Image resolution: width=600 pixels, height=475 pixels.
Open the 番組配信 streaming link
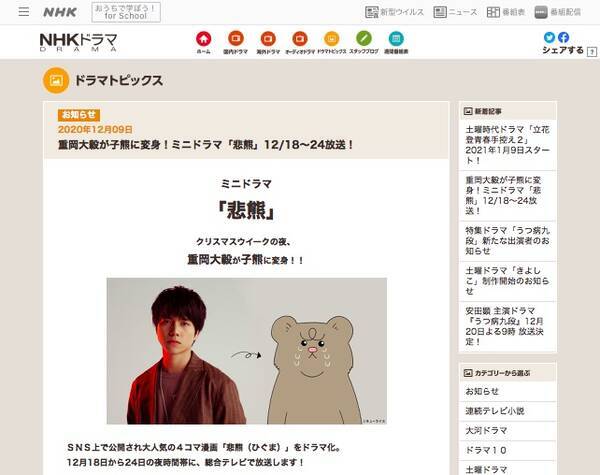pyautogui.click(x=558, y=12)
